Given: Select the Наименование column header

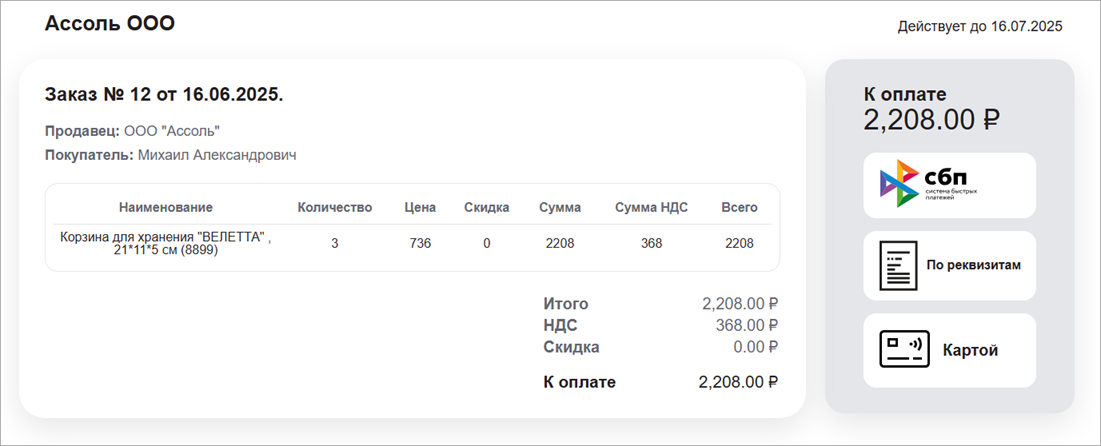Looking at the screenshot, I should 166,208.
